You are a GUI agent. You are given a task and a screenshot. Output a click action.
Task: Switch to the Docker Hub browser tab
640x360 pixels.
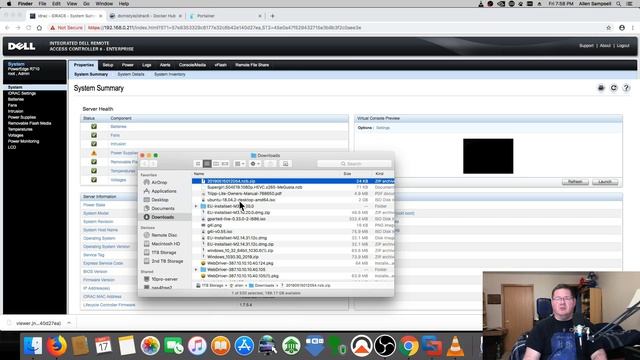tap(146, 16)
